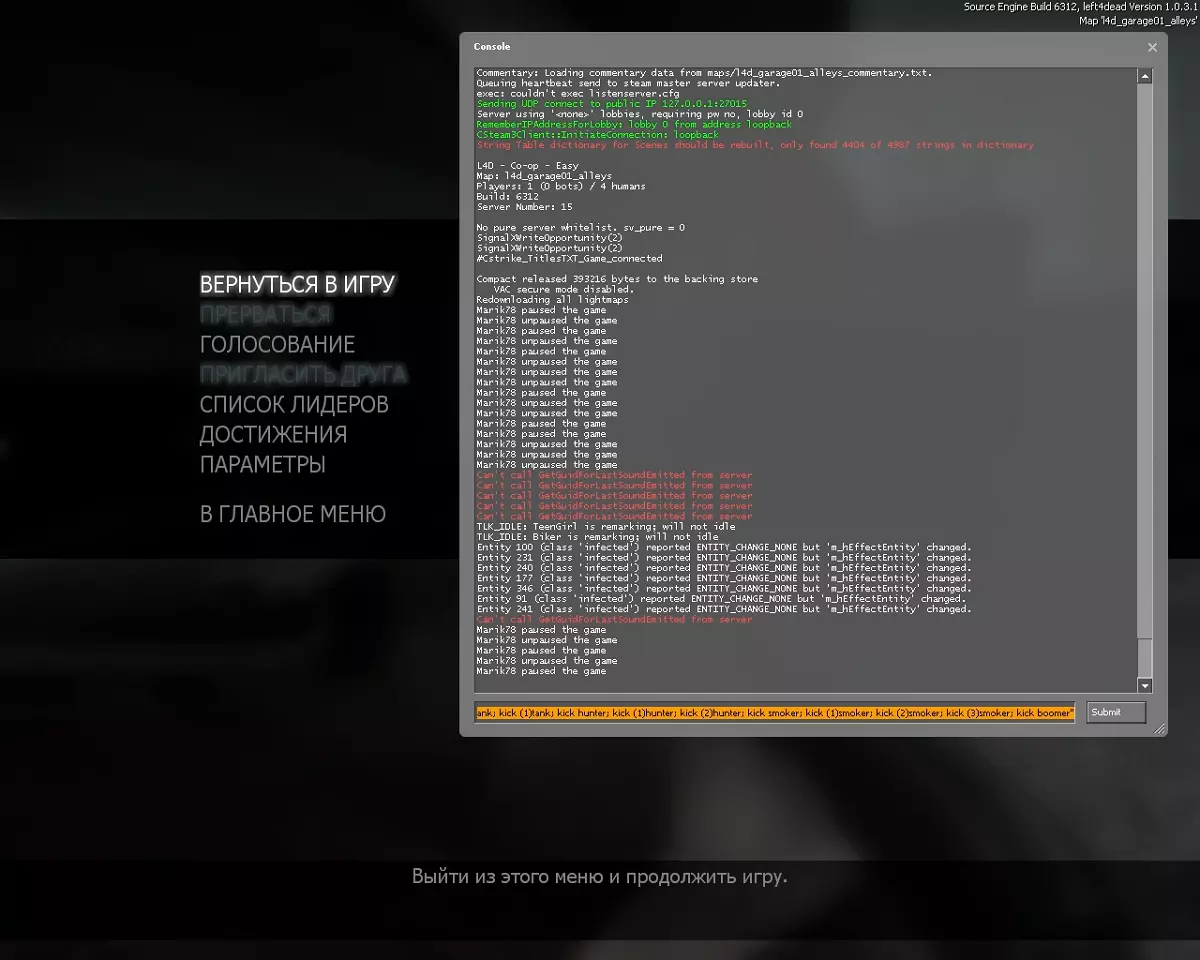Click 'Compact released 393216 bytes' line
The height and width of the screenshot is (960, 1200).
coord(617,279)
